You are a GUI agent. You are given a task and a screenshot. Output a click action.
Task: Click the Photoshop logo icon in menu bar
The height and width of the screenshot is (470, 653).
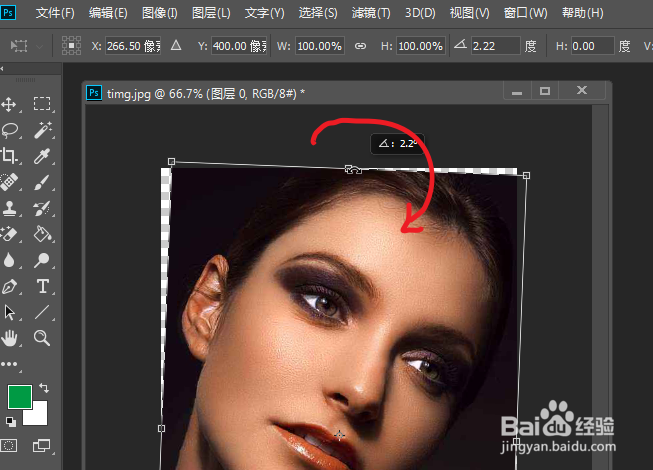pyautogui.click(x=8, y=12)
